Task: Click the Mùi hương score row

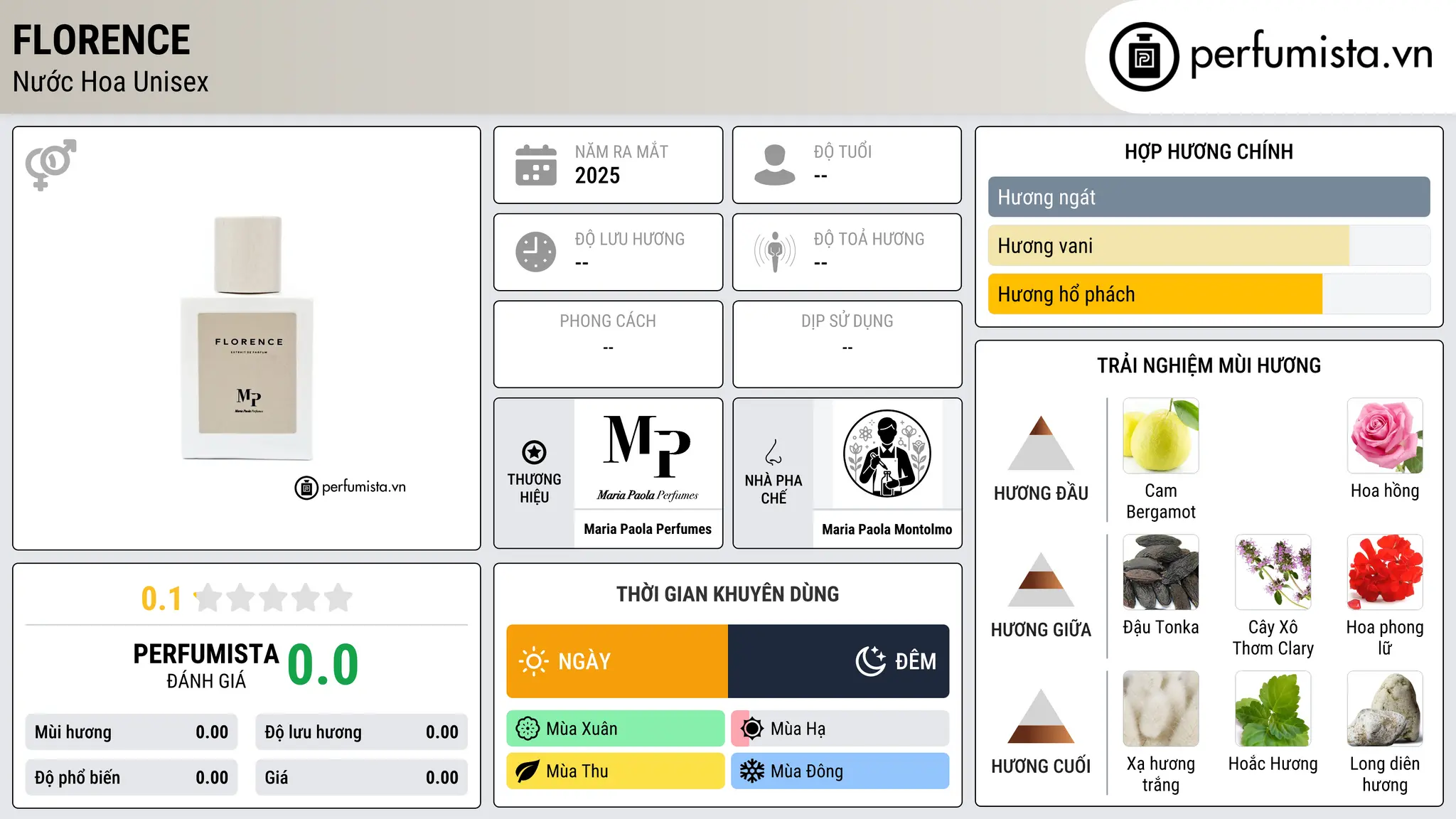Action: [132, 732]
